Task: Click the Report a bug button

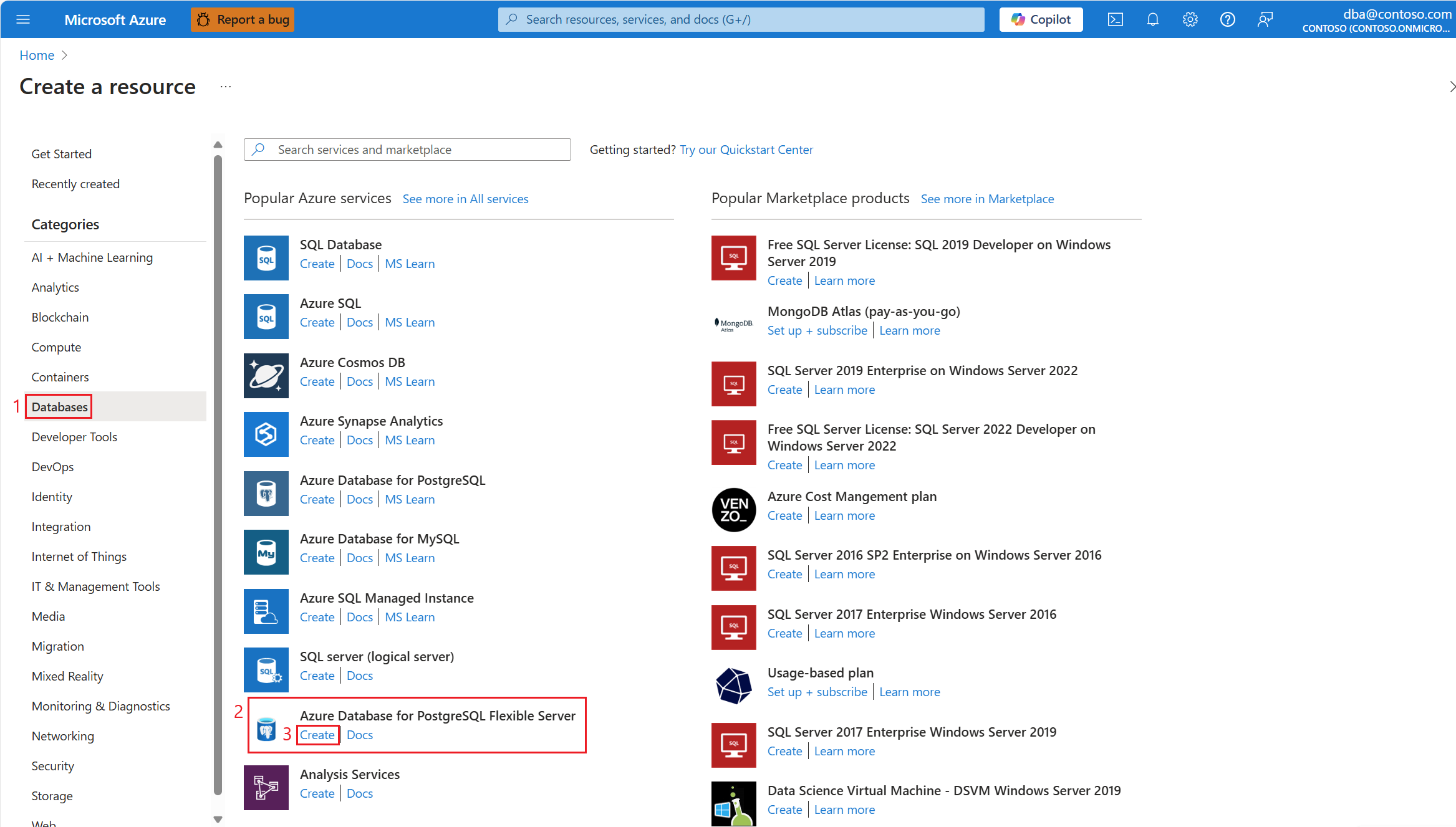Action: [242, 19]
